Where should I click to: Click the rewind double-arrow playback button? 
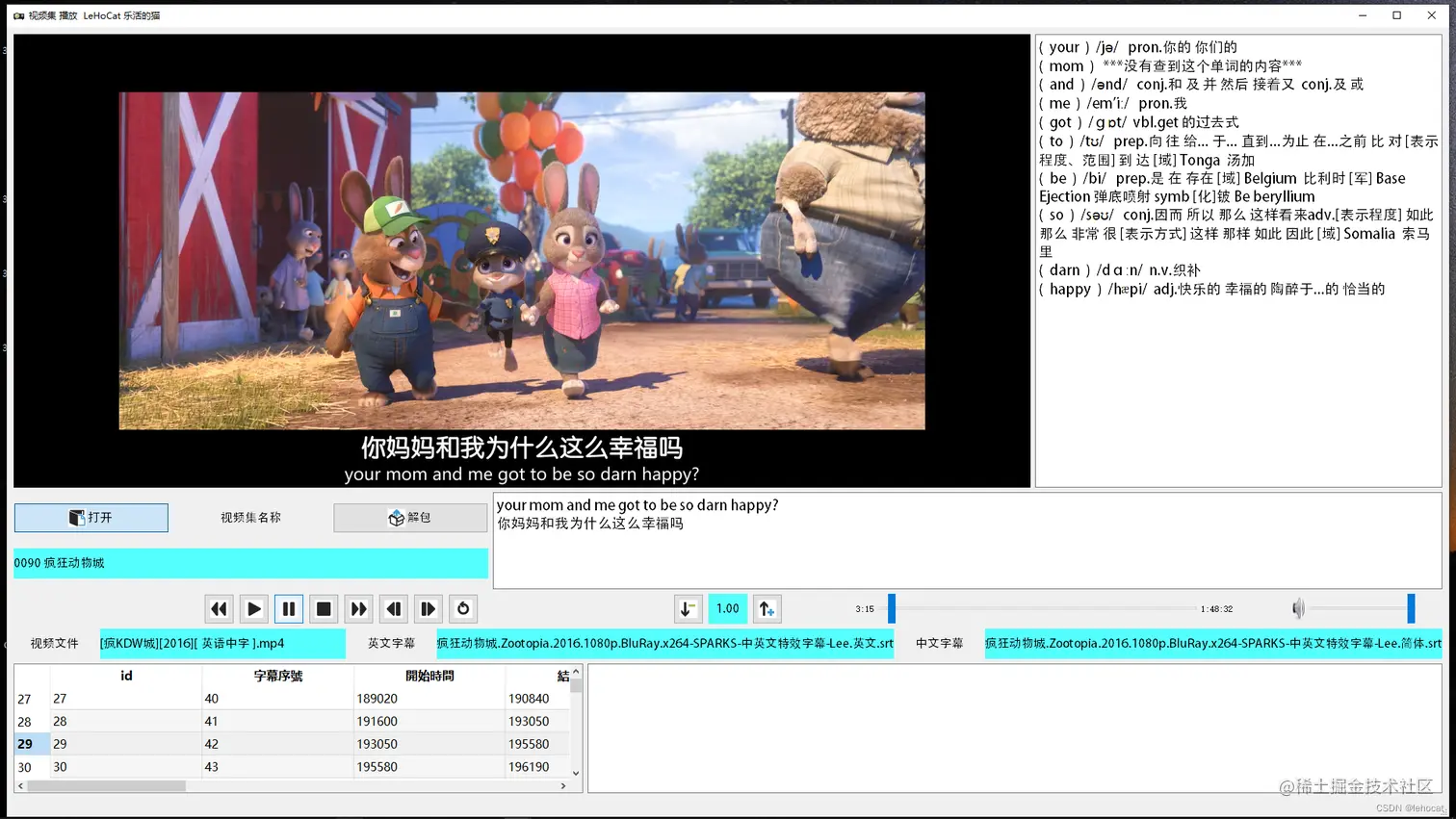click(219, 608)
